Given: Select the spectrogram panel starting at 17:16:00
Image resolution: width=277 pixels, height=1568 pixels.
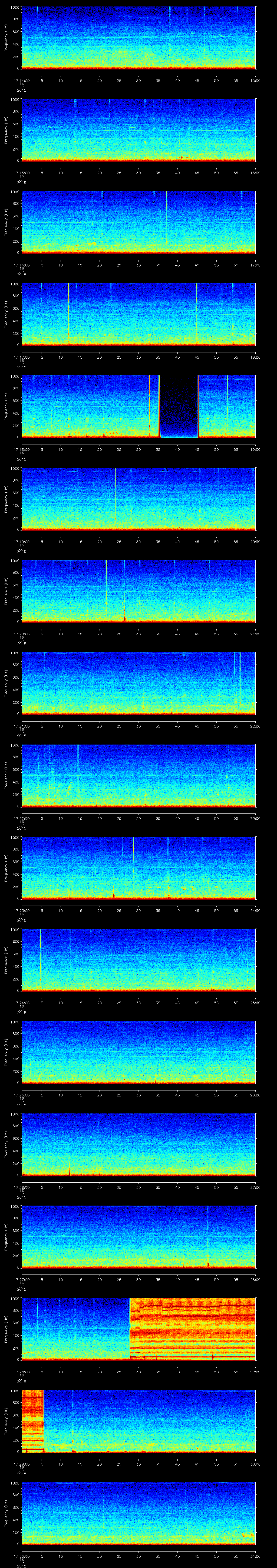Looking at the screenshot, I should coord(138,223).
